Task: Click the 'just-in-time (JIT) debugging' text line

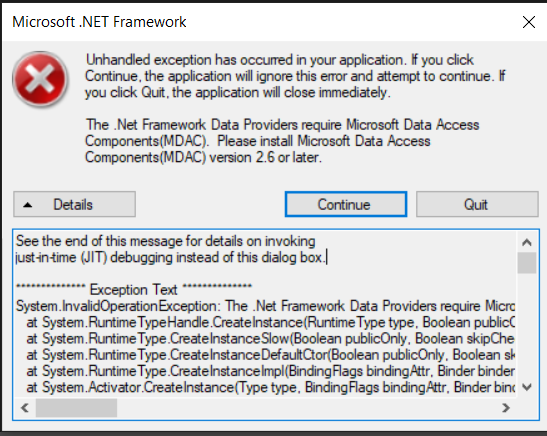Action: pos(170,257)
